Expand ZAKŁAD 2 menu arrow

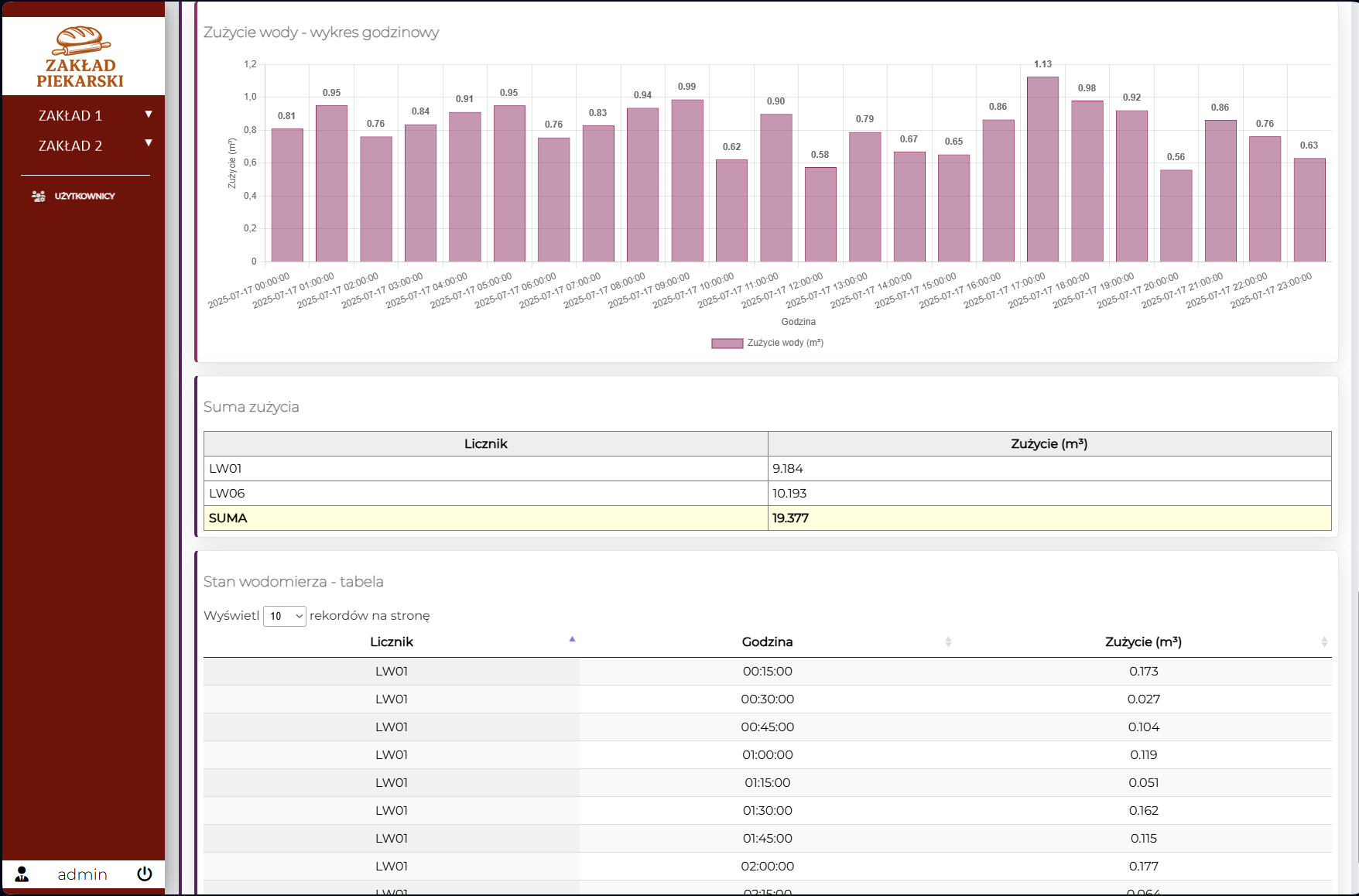149,143
